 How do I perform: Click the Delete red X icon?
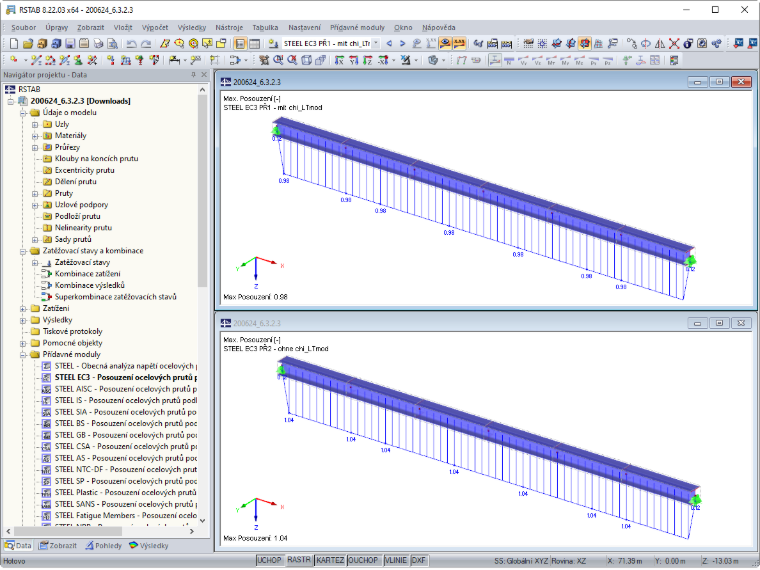674,44
